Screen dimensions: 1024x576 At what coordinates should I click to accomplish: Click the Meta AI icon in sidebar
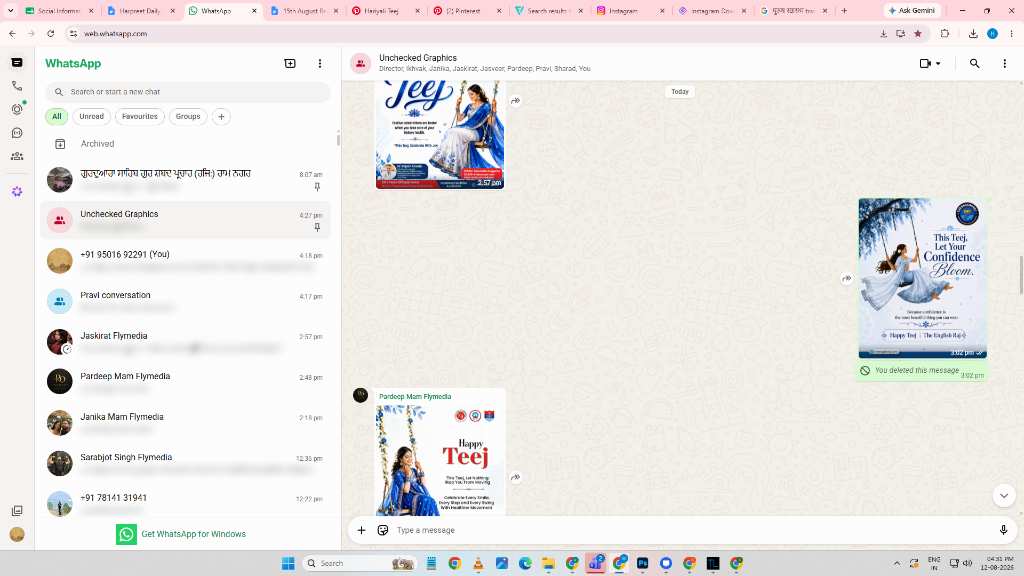[x=17, y=191]
